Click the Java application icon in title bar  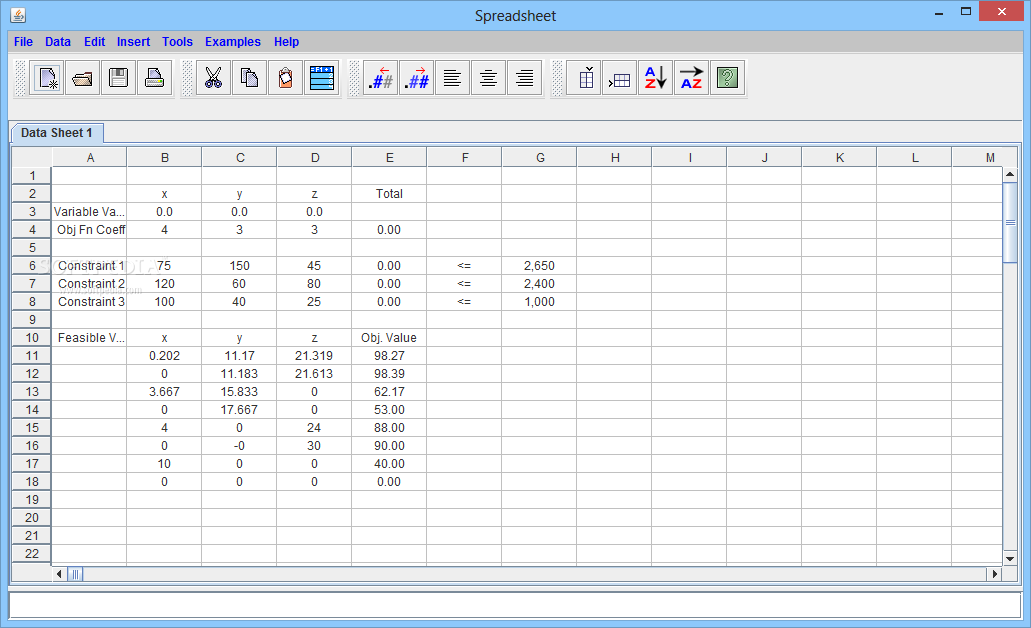18,15
